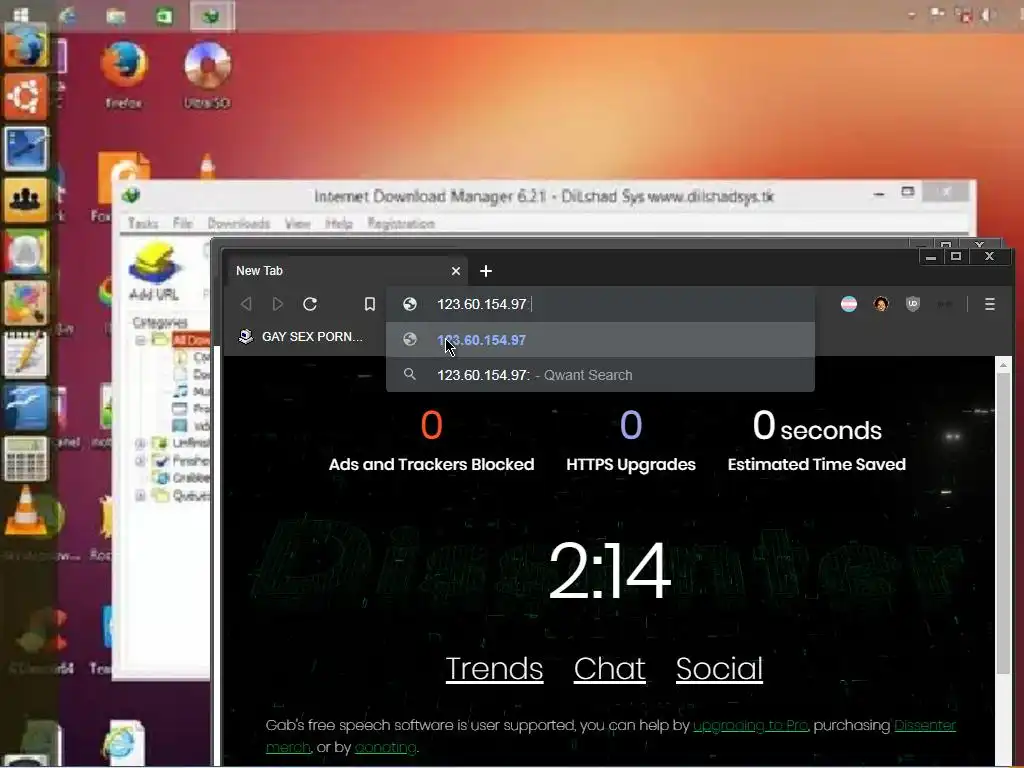
Task: Click the pink and blue striped extension icon
Action: coord(849,304)
